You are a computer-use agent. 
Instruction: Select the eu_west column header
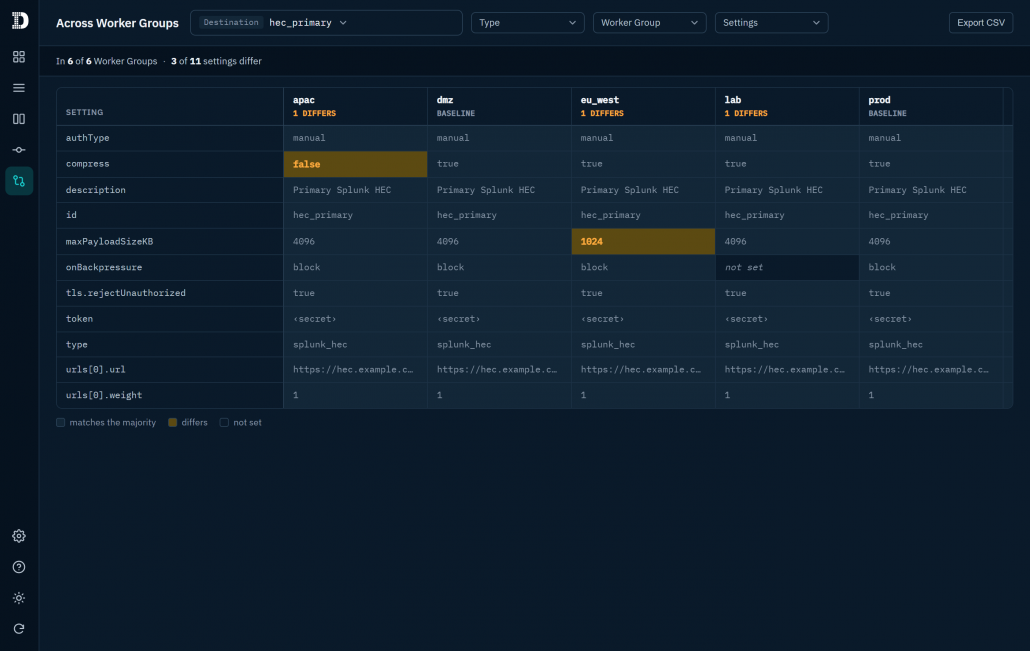[x=642, y=106]
